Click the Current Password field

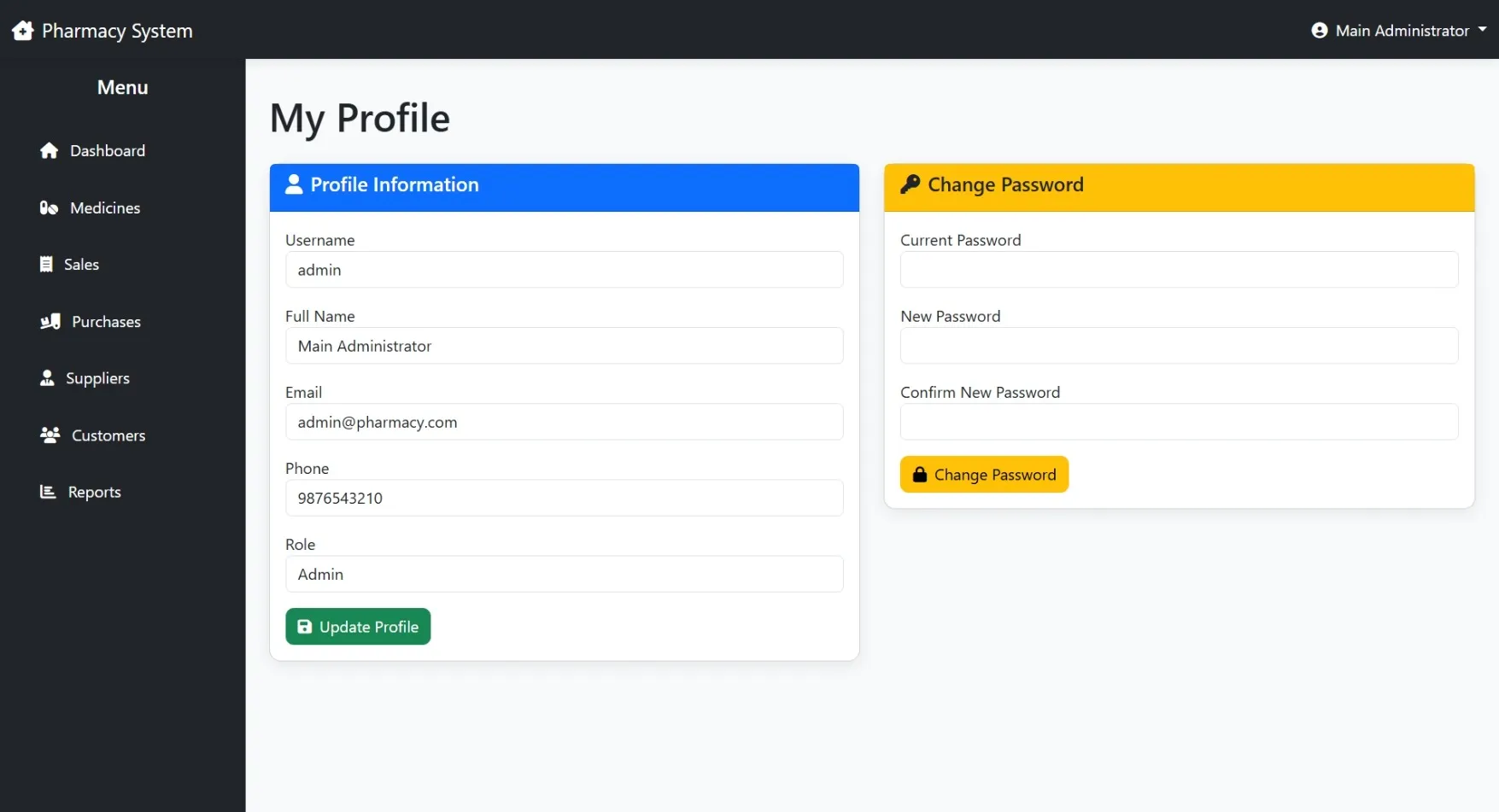click(1179, 269)
